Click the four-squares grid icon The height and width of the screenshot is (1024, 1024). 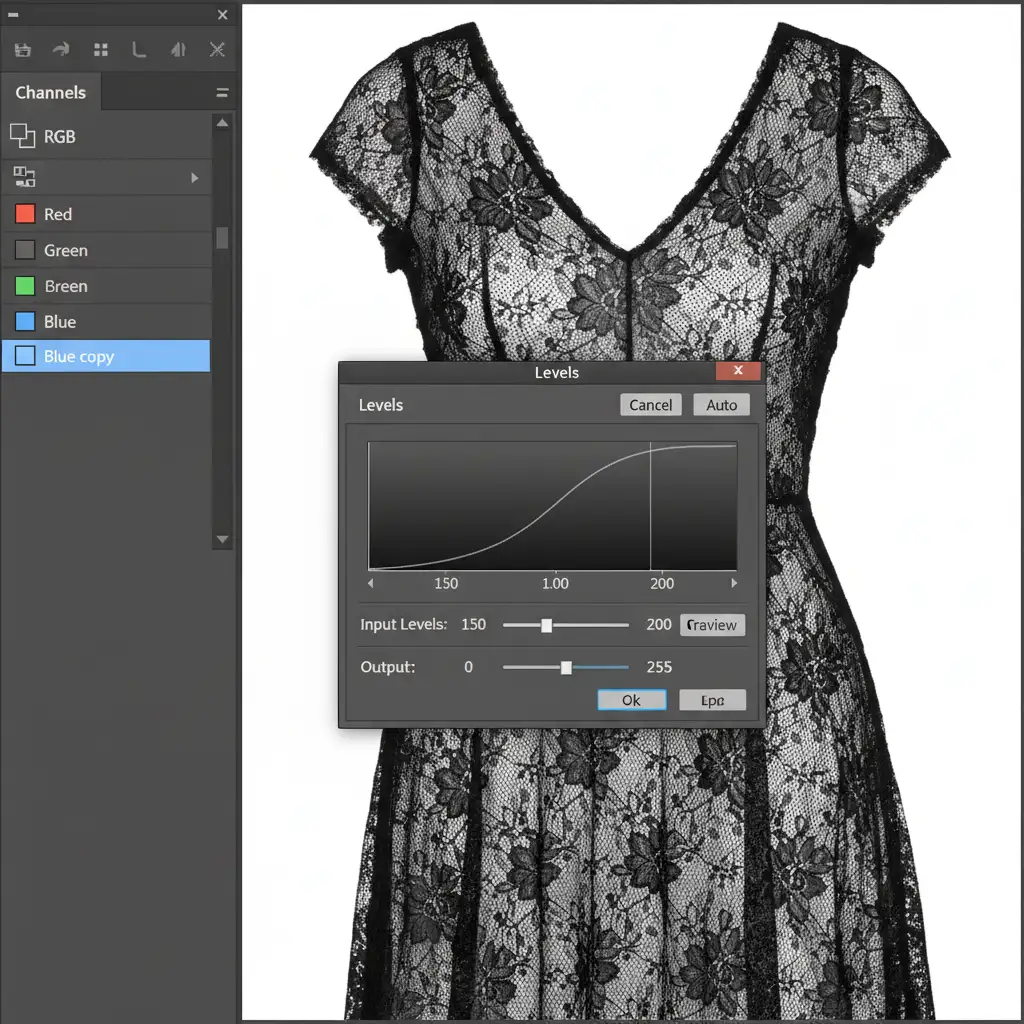point(101,49)
